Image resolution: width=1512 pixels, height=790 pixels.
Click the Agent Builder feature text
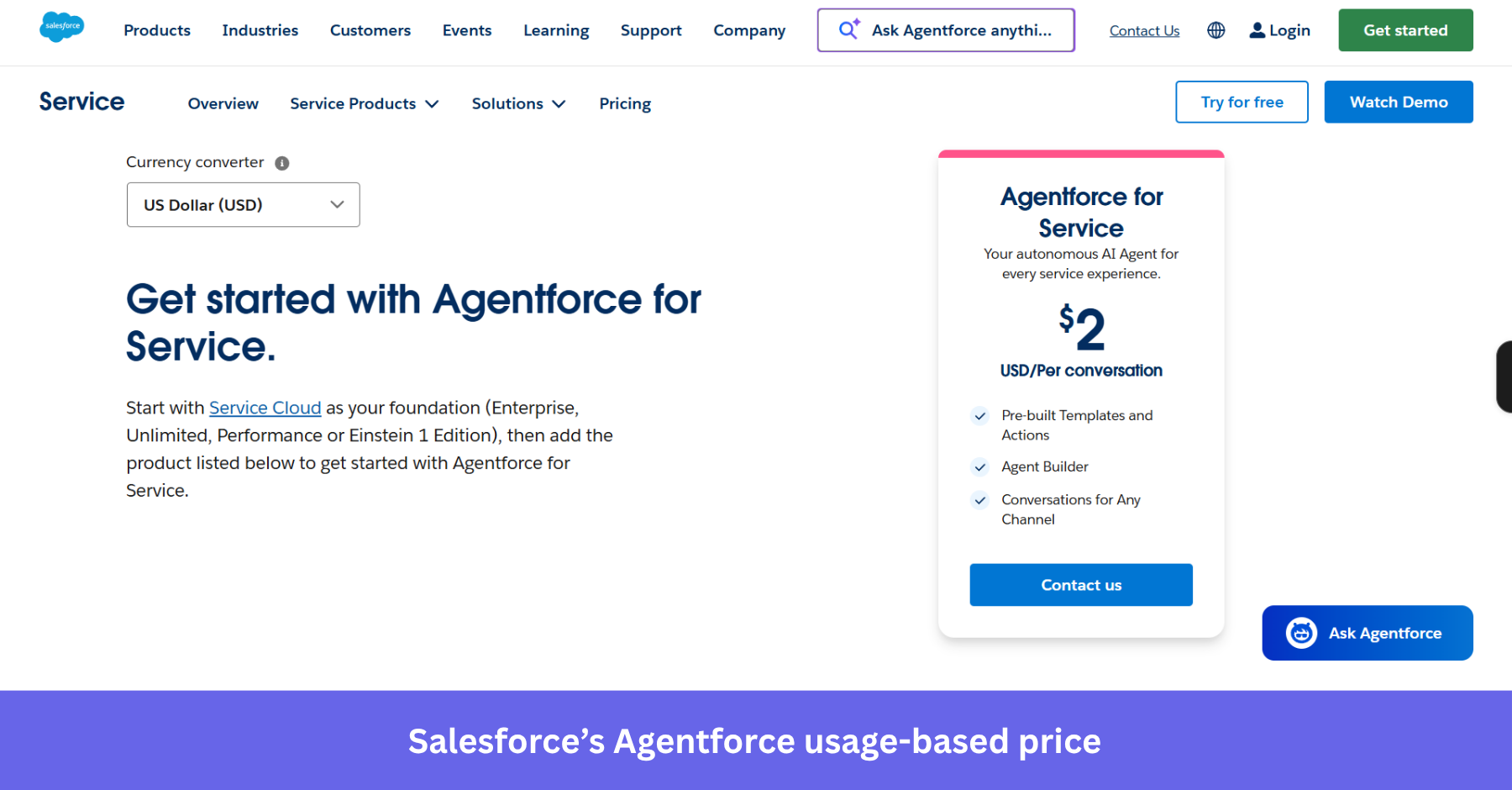(1045, 466)
